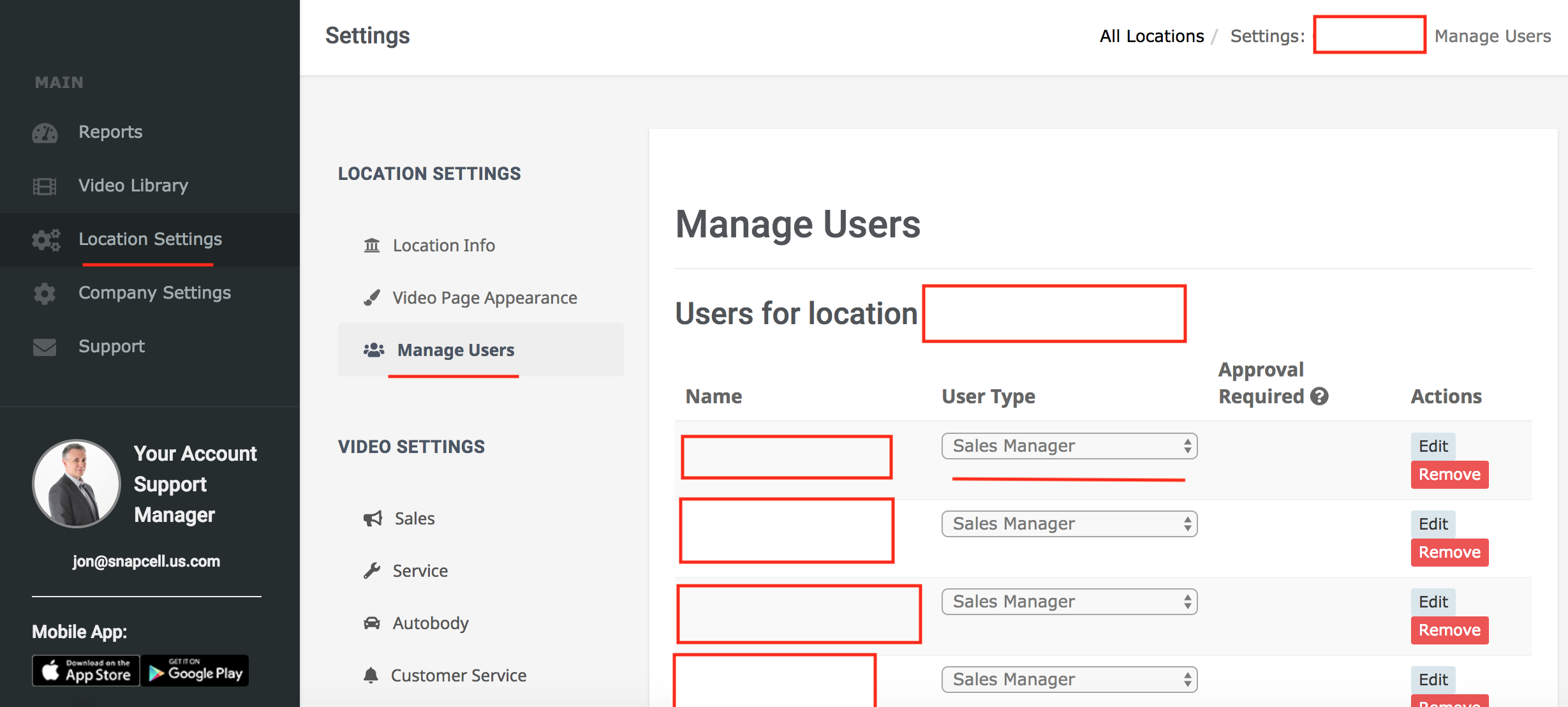
Task: Click the account profile photo
Action: click(77, 484)
